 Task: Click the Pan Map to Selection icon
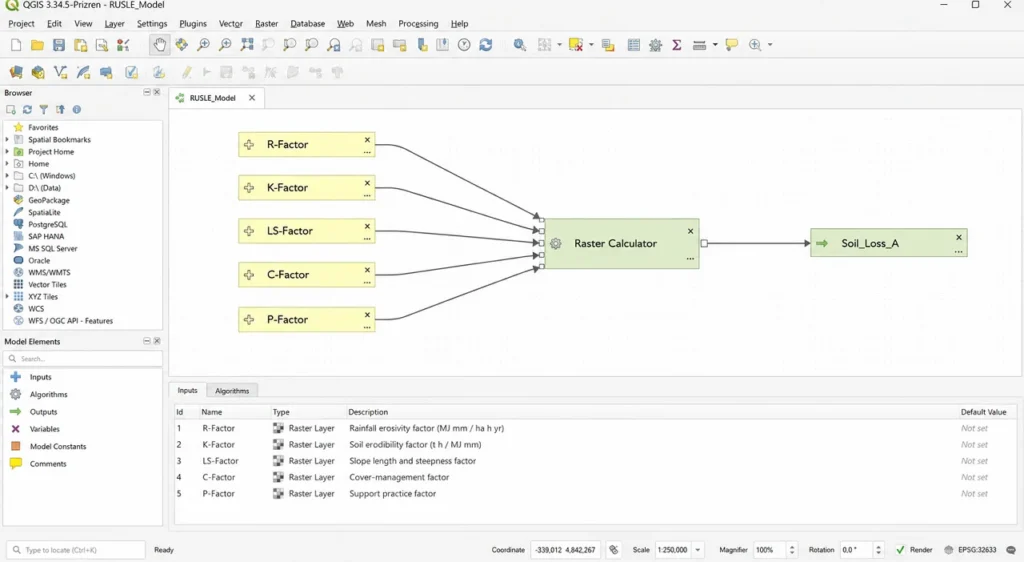(182, 45)
